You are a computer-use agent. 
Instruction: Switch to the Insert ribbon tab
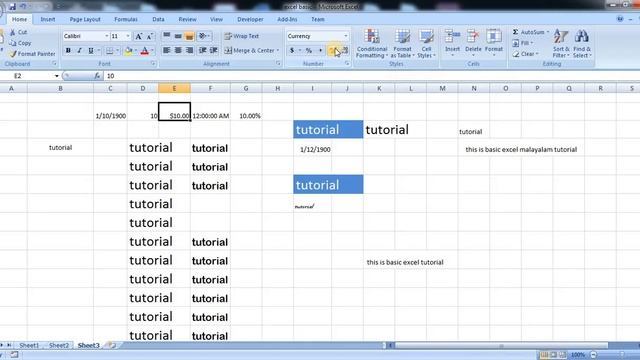tap(48, 19)
